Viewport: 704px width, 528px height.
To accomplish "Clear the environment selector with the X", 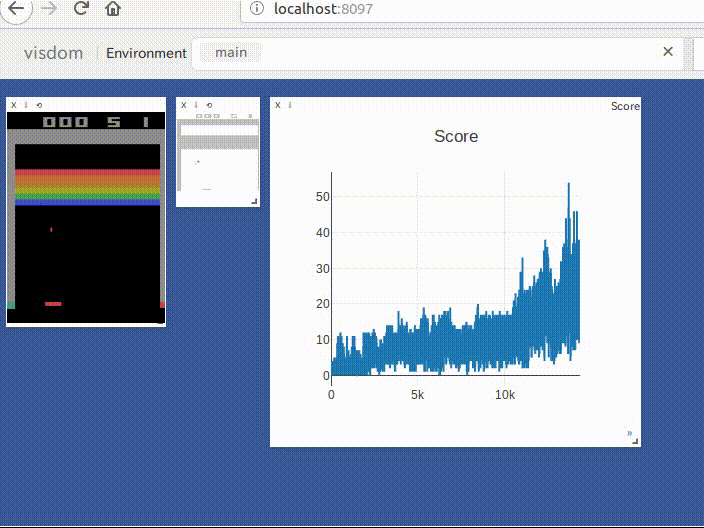I will pos(668,52).
